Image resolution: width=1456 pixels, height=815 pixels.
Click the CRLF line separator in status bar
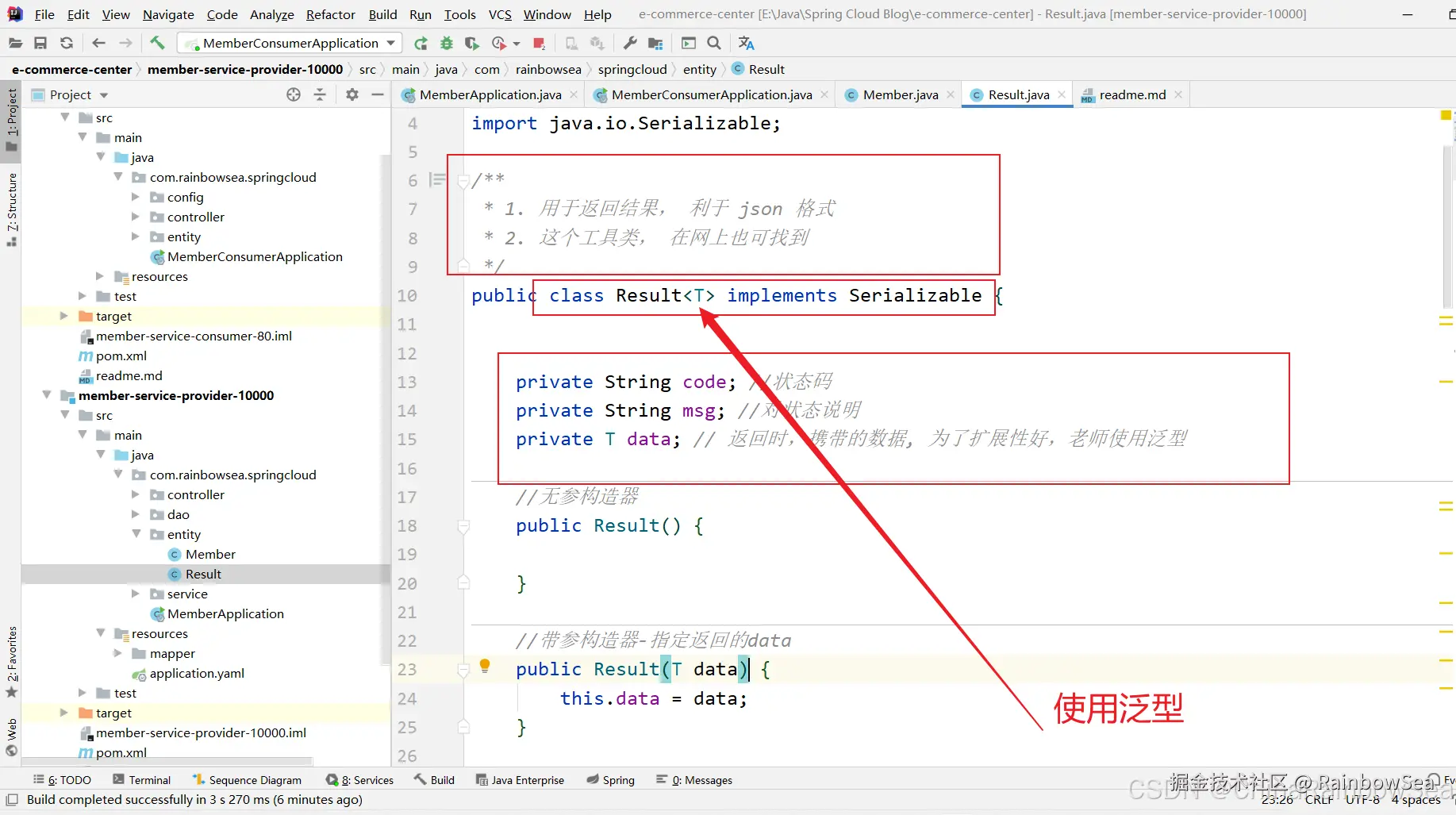1320,800
